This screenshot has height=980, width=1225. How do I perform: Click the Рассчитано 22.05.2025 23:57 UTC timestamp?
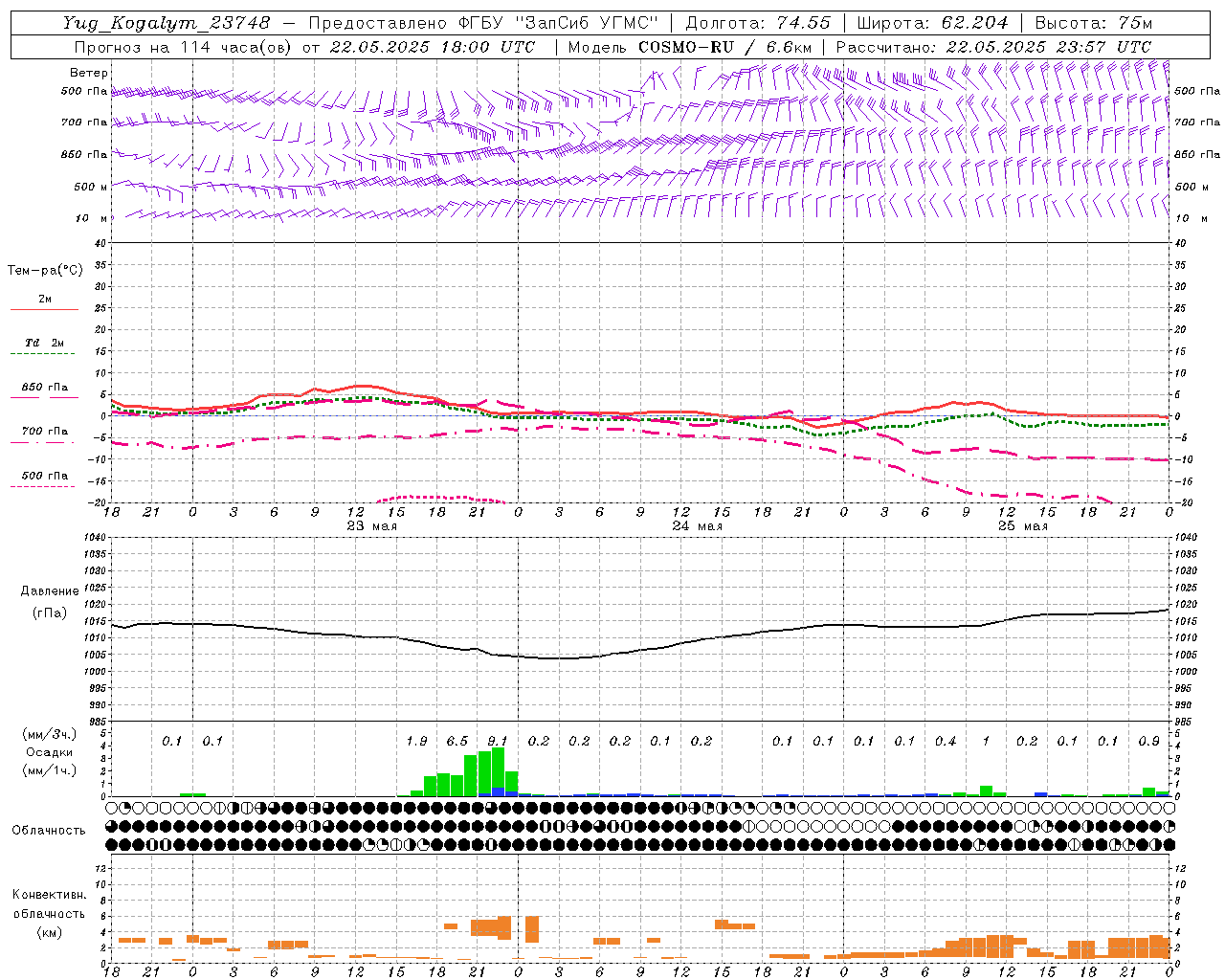(x=993, y=47)
